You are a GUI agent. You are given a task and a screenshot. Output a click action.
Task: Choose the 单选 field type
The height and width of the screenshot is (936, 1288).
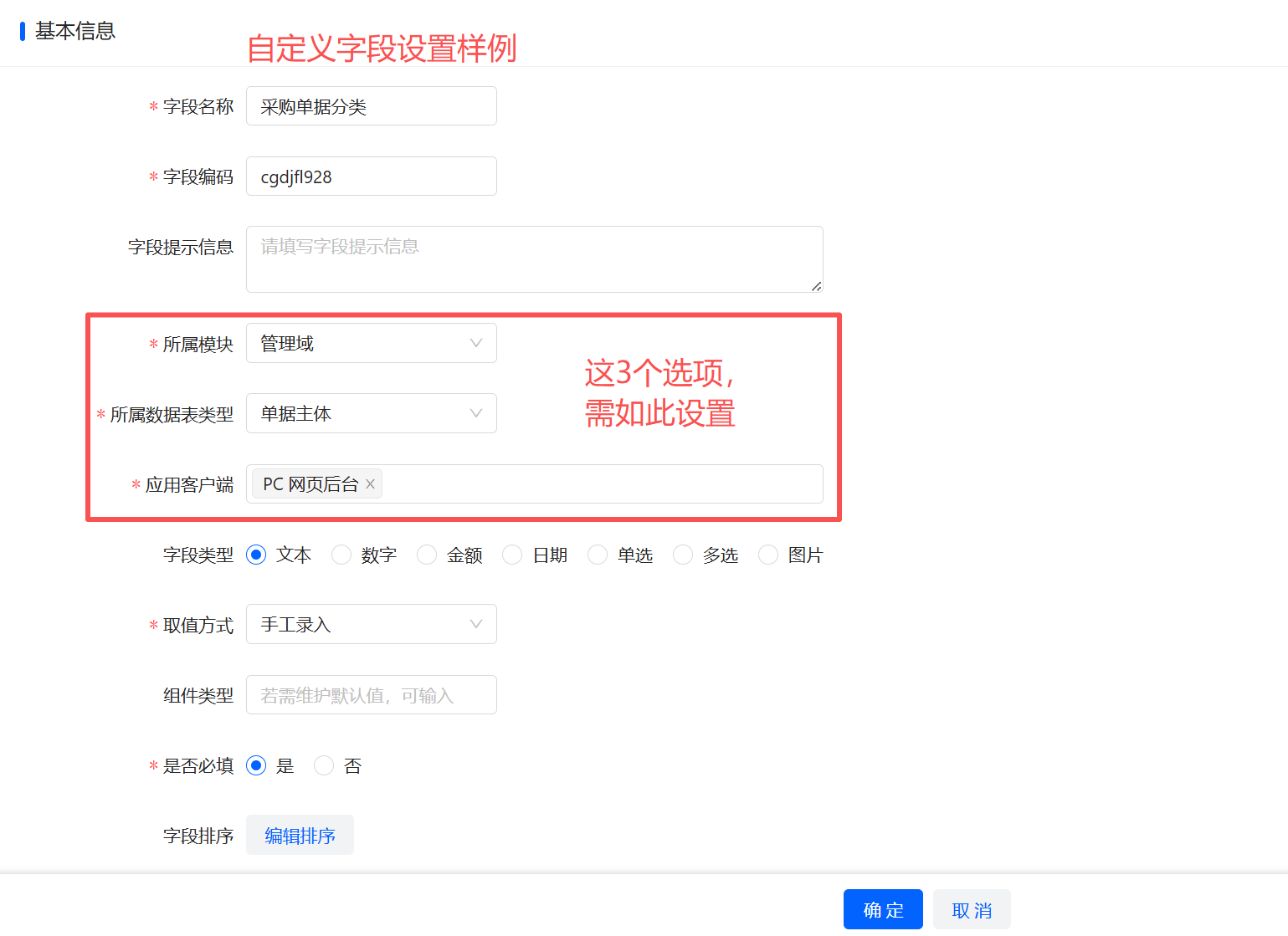[598, 555]
